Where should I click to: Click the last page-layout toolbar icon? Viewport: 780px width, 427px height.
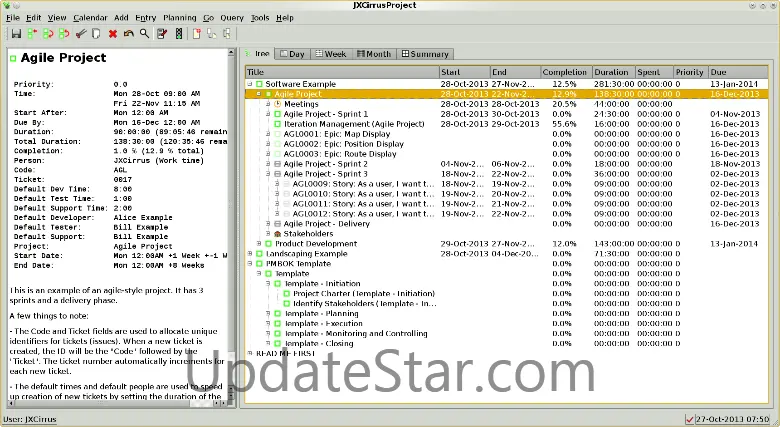[x=227, y=34]
